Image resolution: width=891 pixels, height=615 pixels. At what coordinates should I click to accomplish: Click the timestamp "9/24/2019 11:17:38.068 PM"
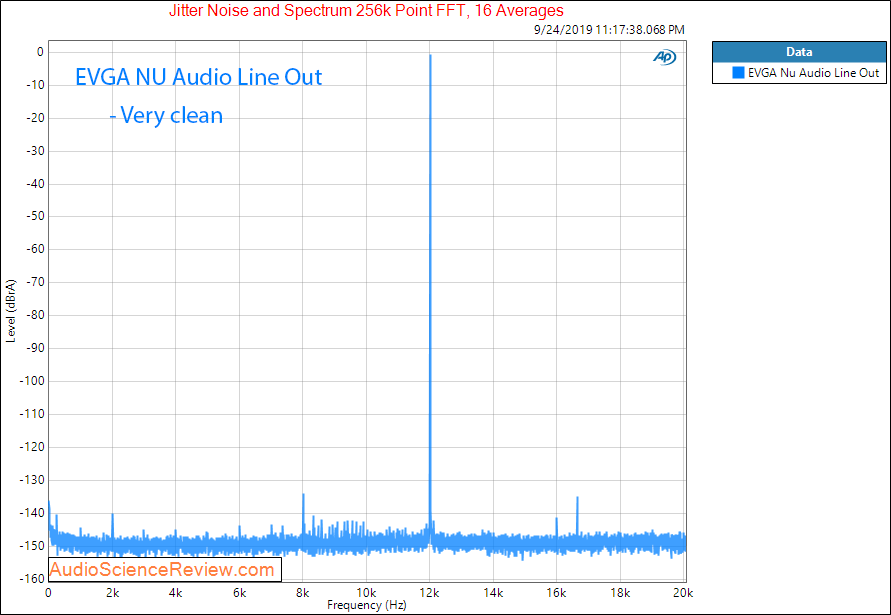tap(609, 30)
